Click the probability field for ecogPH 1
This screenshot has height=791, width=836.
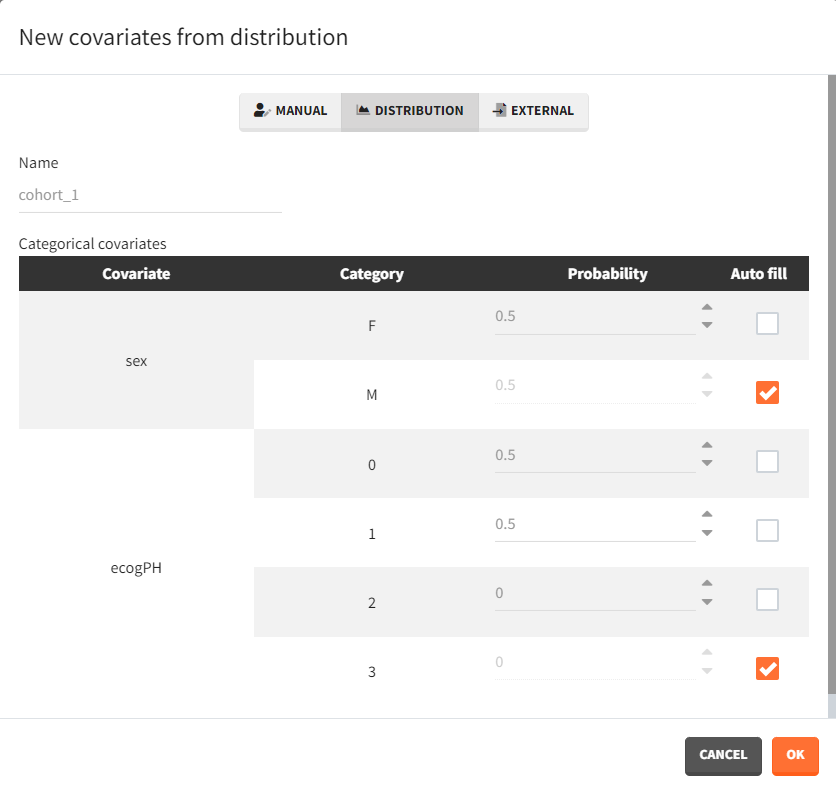coord(594,525)
